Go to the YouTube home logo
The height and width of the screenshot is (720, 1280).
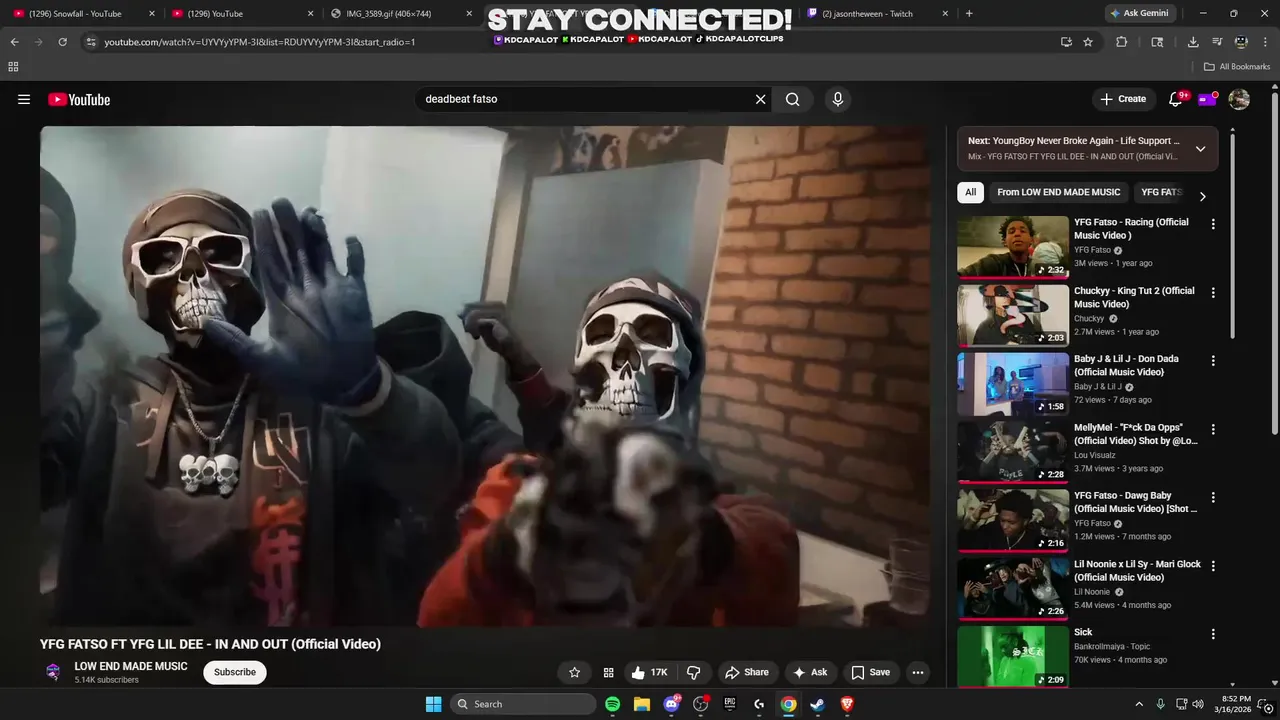coord(79,99)
